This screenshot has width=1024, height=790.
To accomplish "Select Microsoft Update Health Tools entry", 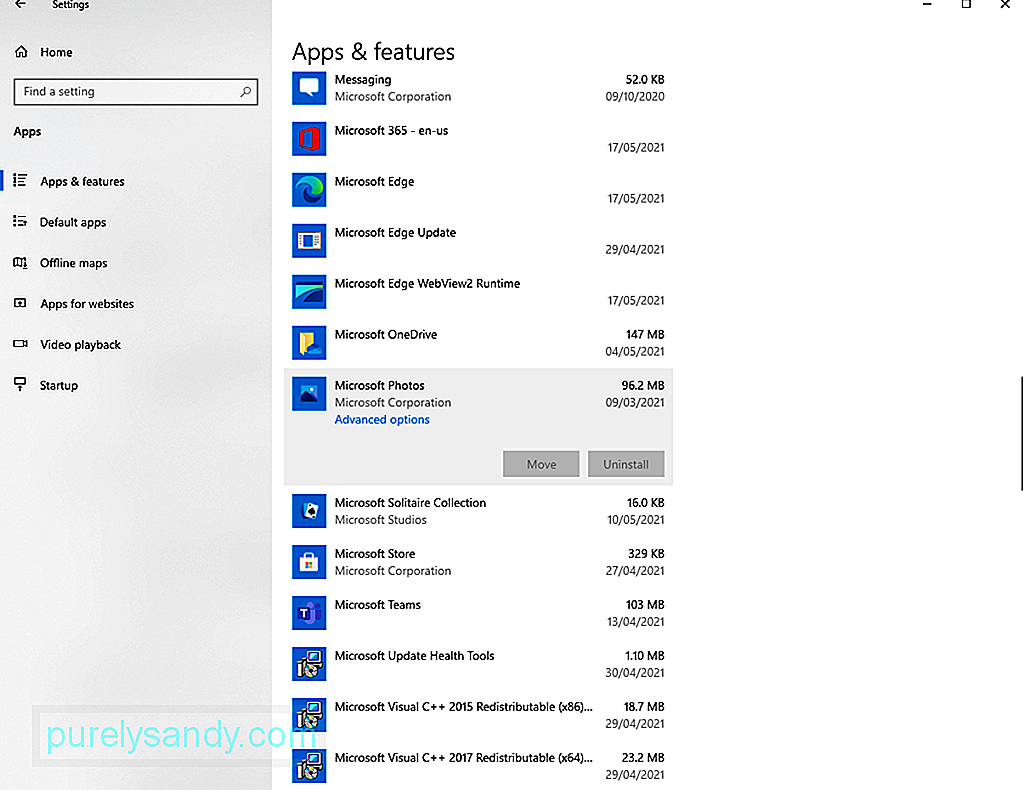I will pos(478,664).
